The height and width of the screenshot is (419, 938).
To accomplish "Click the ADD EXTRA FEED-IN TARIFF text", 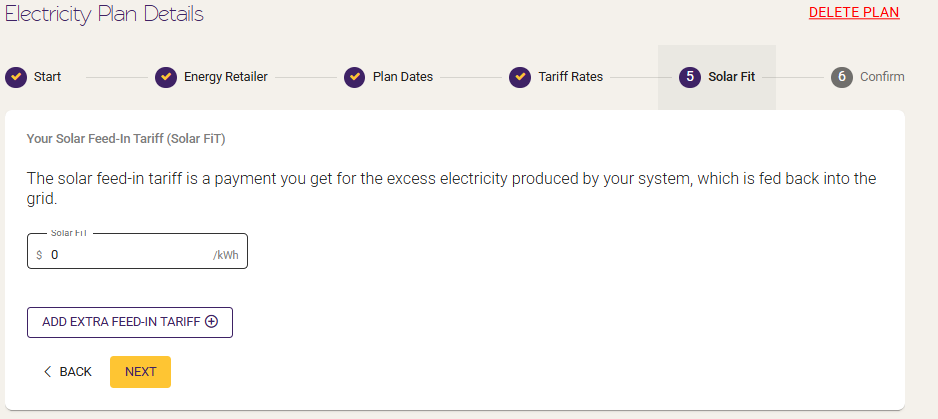I will (121, 321).
